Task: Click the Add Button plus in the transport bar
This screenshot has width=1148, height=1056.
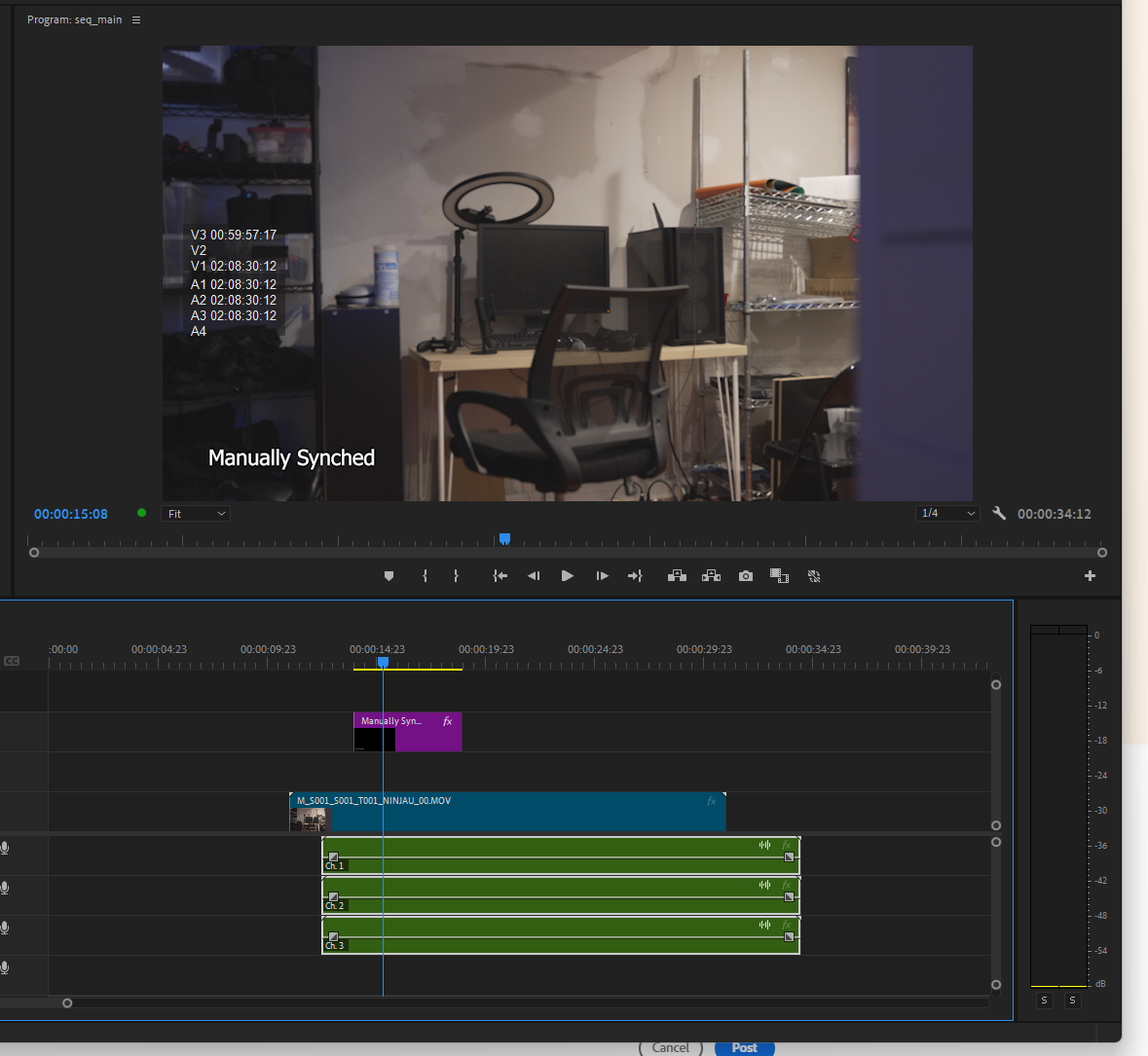Action: (1090, 575)
